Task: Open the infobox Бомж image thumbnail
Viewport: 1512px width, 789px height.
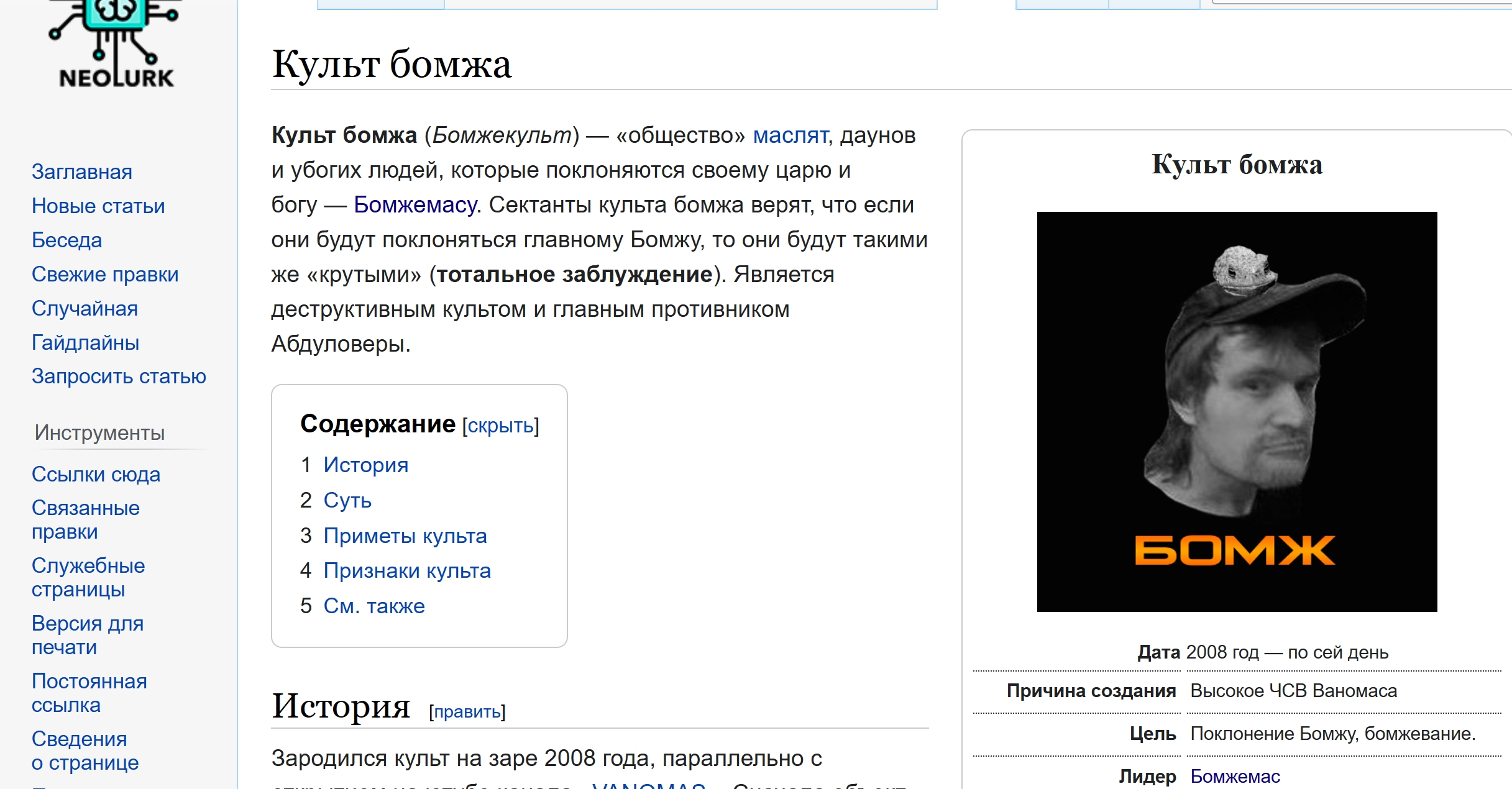Action: pos(1236,411)
